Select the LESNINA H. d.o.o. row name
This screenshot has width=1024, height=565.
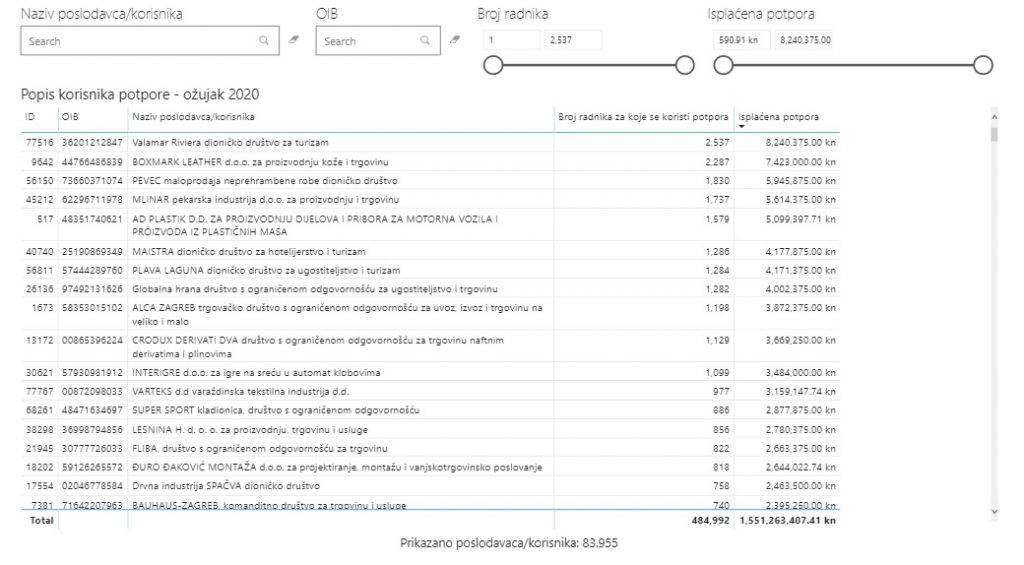(249, 430)
